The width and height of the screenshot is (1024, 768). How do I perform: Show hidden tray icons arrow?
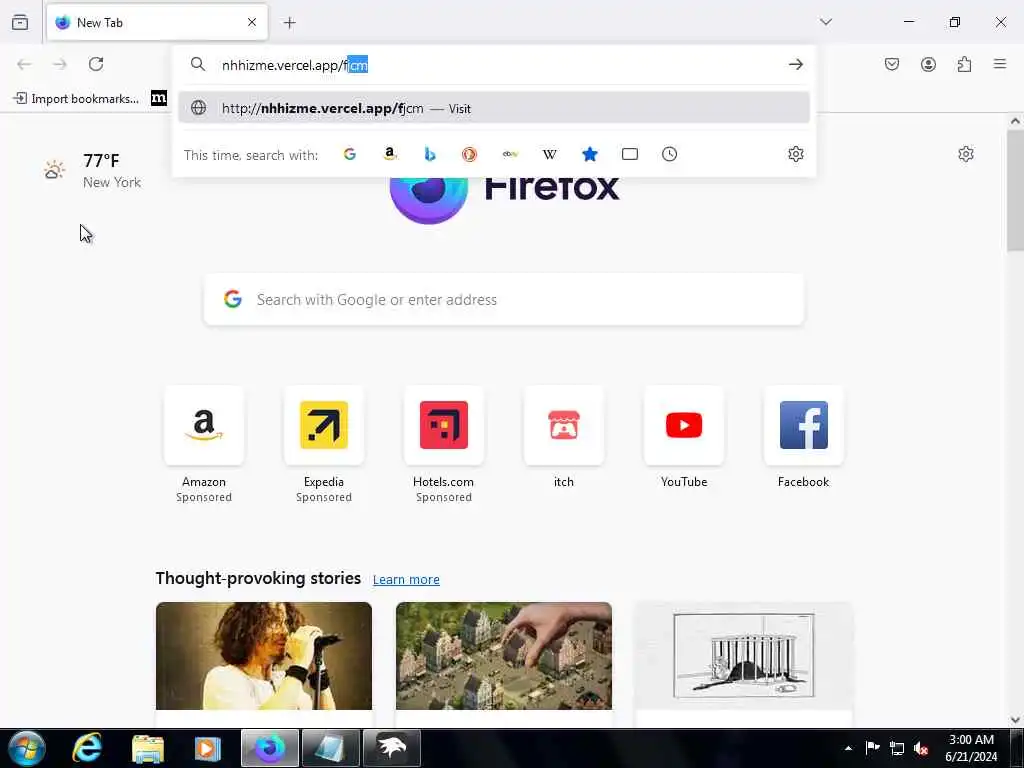[x=848, y=748]
